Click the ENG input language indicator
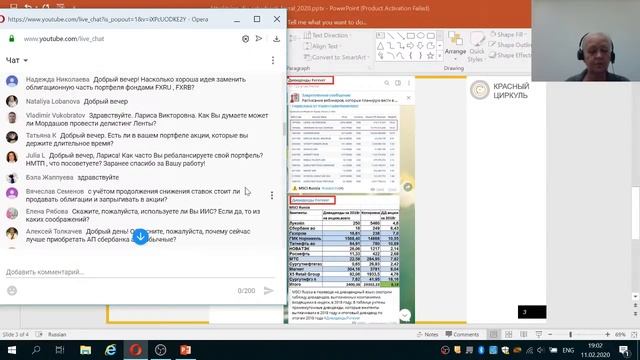Screen dimensions: 640x360 pos(568,350)
